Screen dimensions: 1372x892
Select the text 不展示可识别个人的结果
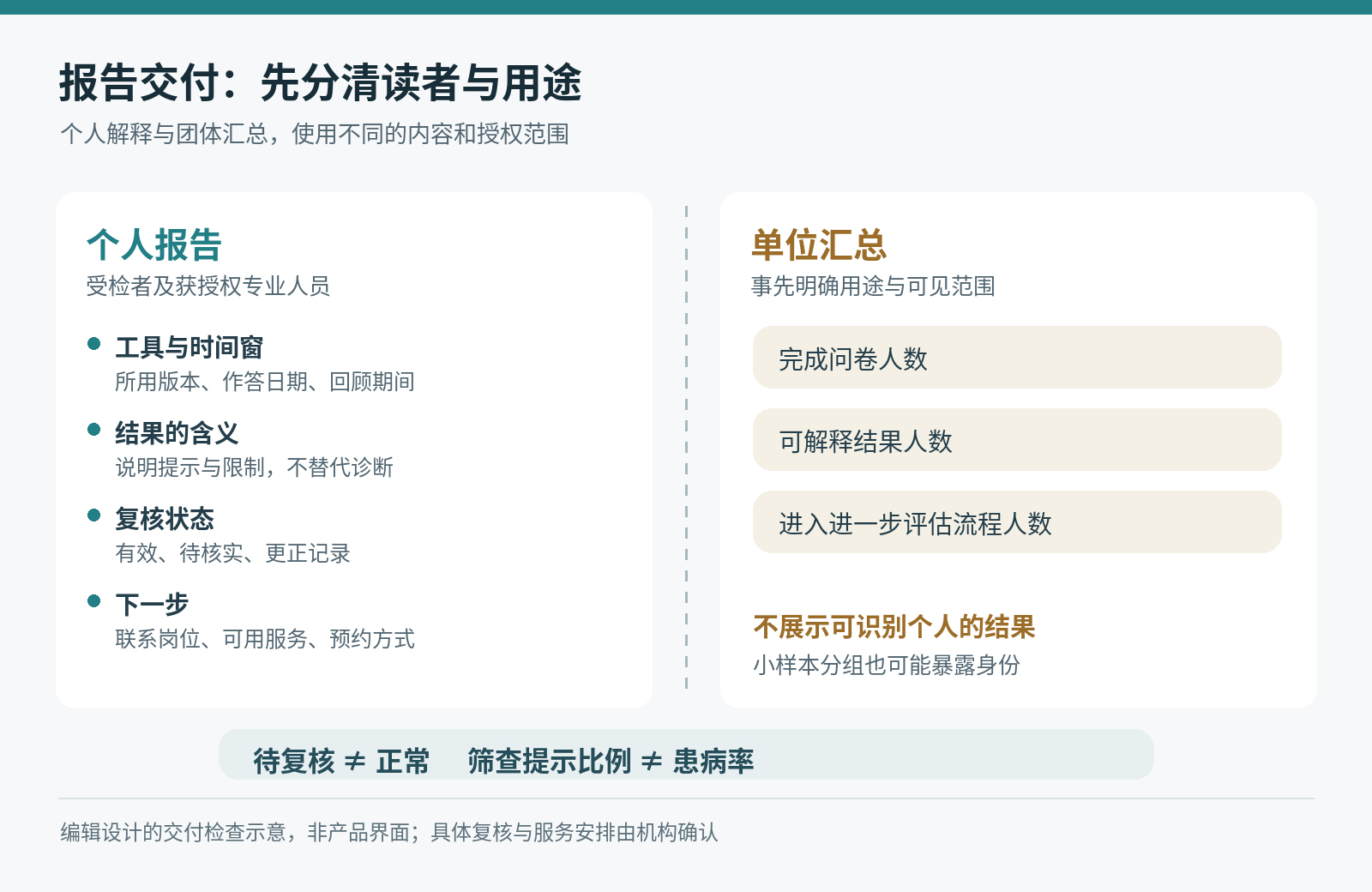(894, 627)
